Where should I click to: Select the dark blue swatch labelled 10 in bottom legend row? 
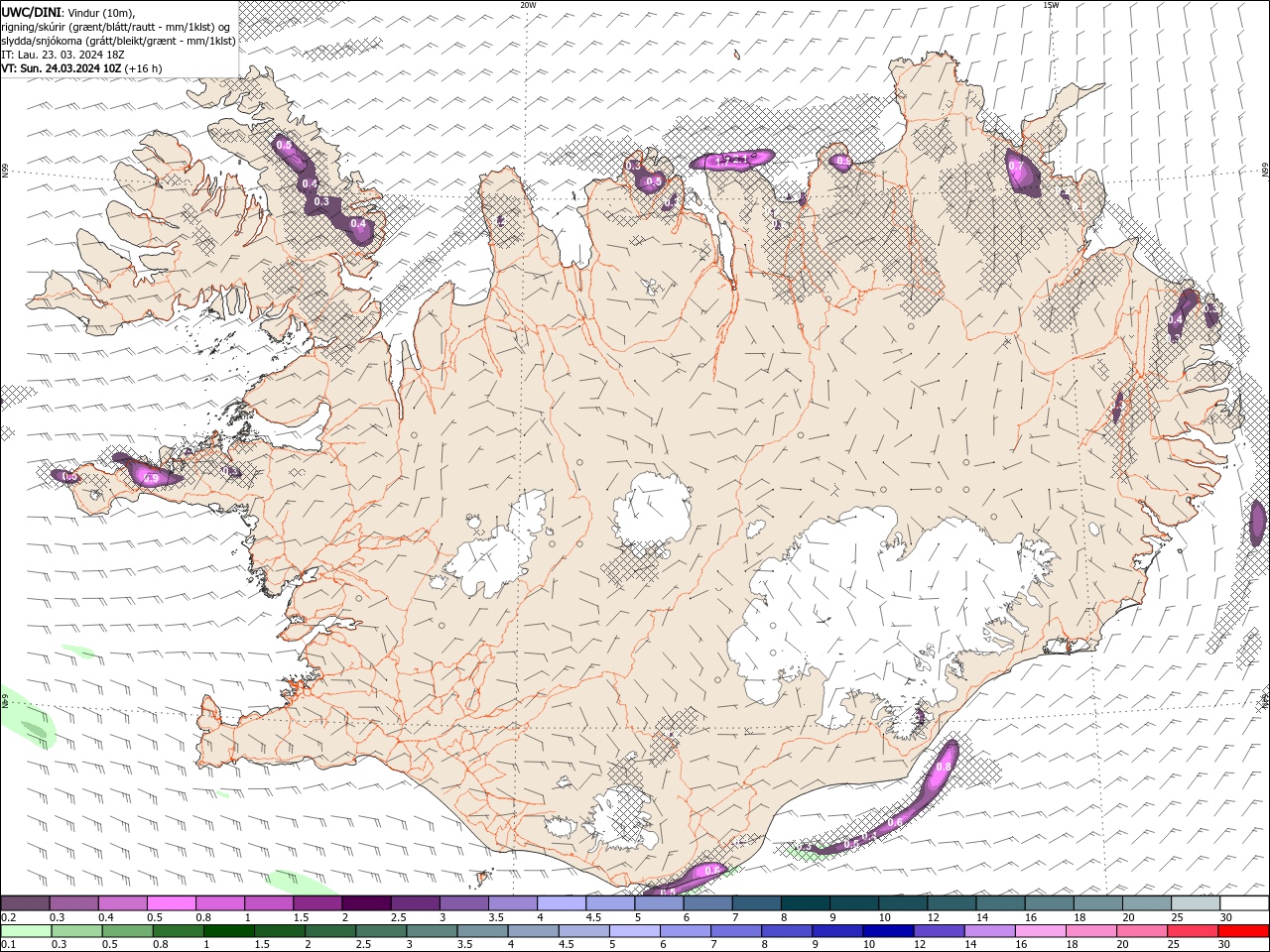886,931
